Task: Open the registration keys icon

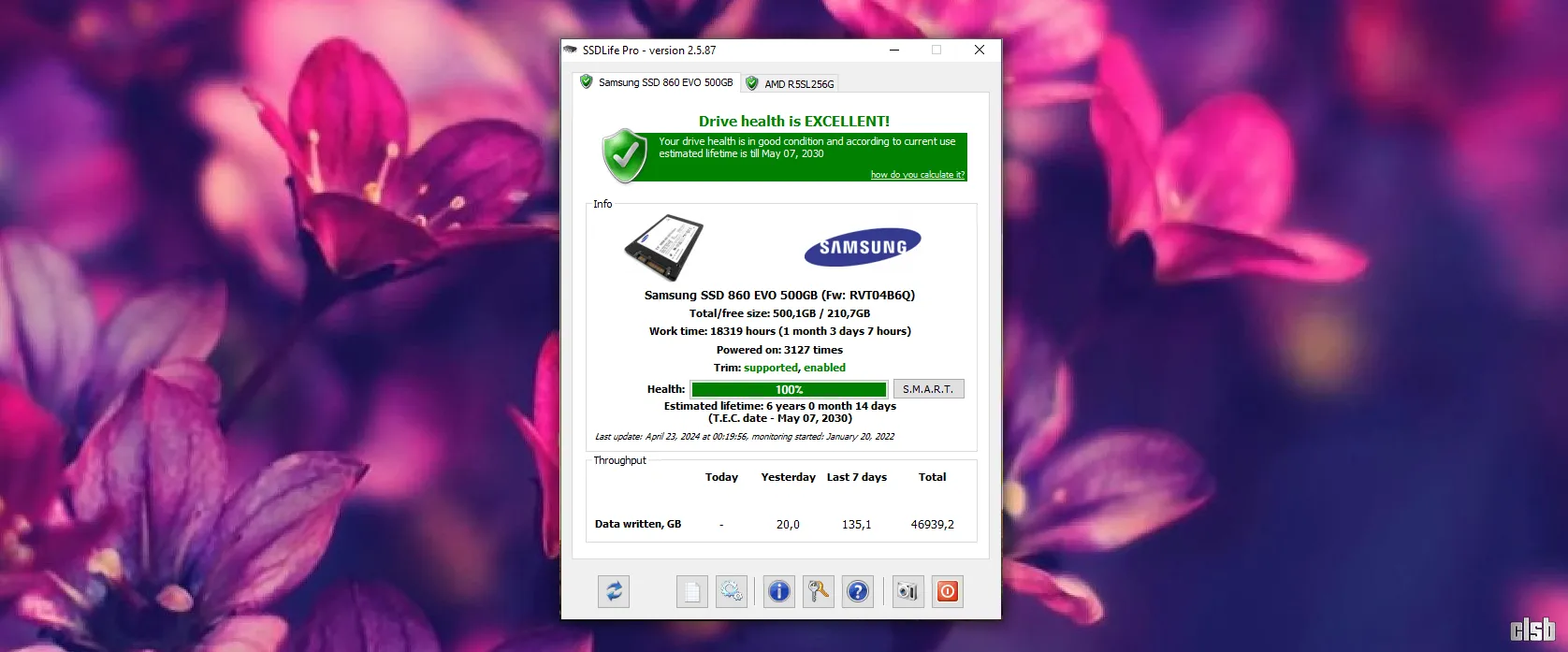Action: click(819, 591)
